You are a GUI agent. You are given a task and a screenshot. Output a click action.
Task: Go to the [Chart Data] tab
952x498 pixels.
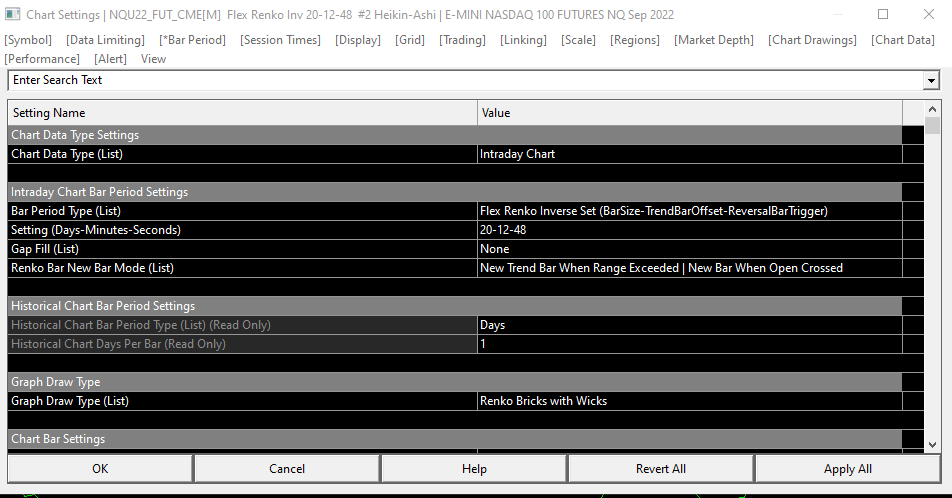902,40
